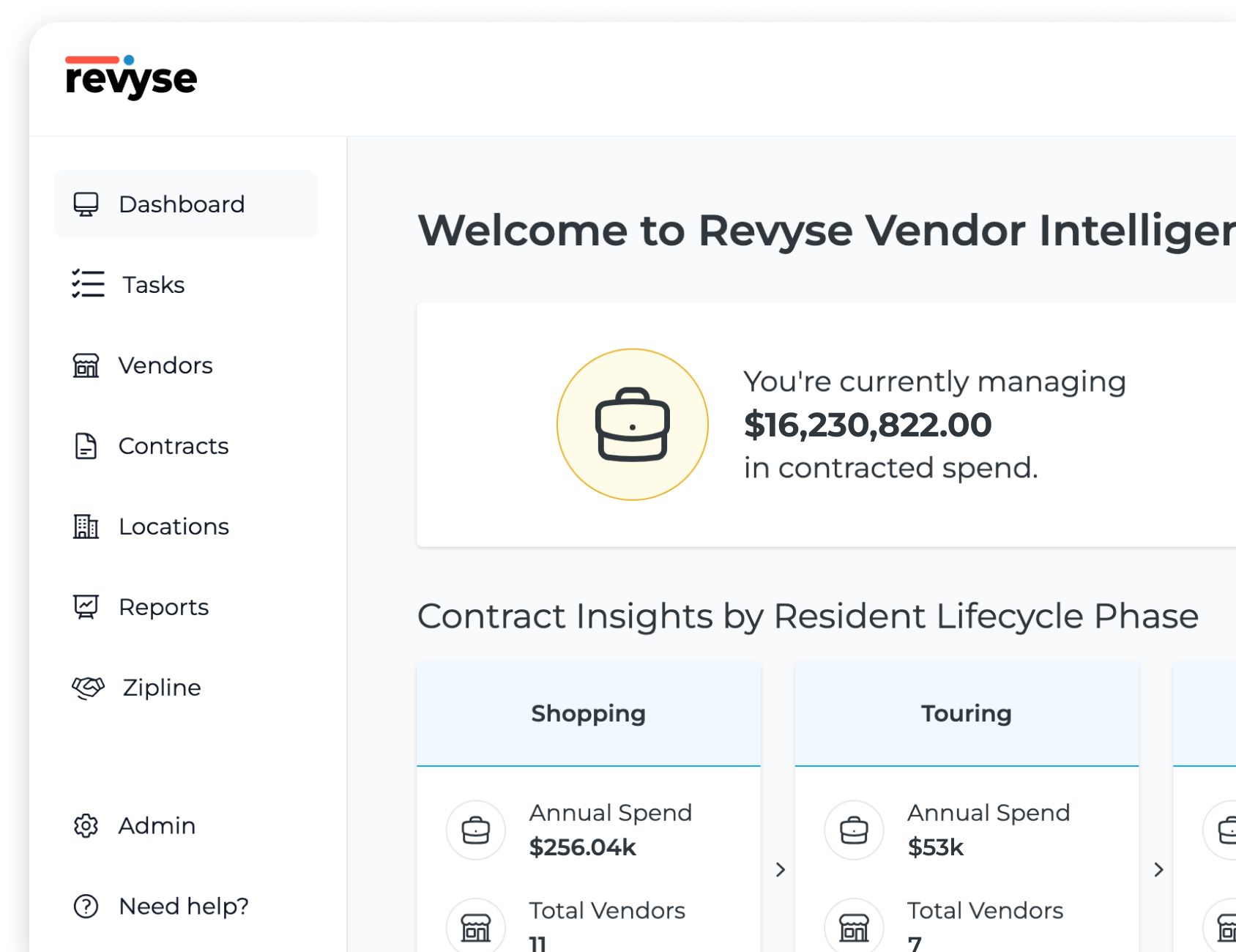
Task: Click the Touring Annual Spend label
Action: (x=989, y=813)
